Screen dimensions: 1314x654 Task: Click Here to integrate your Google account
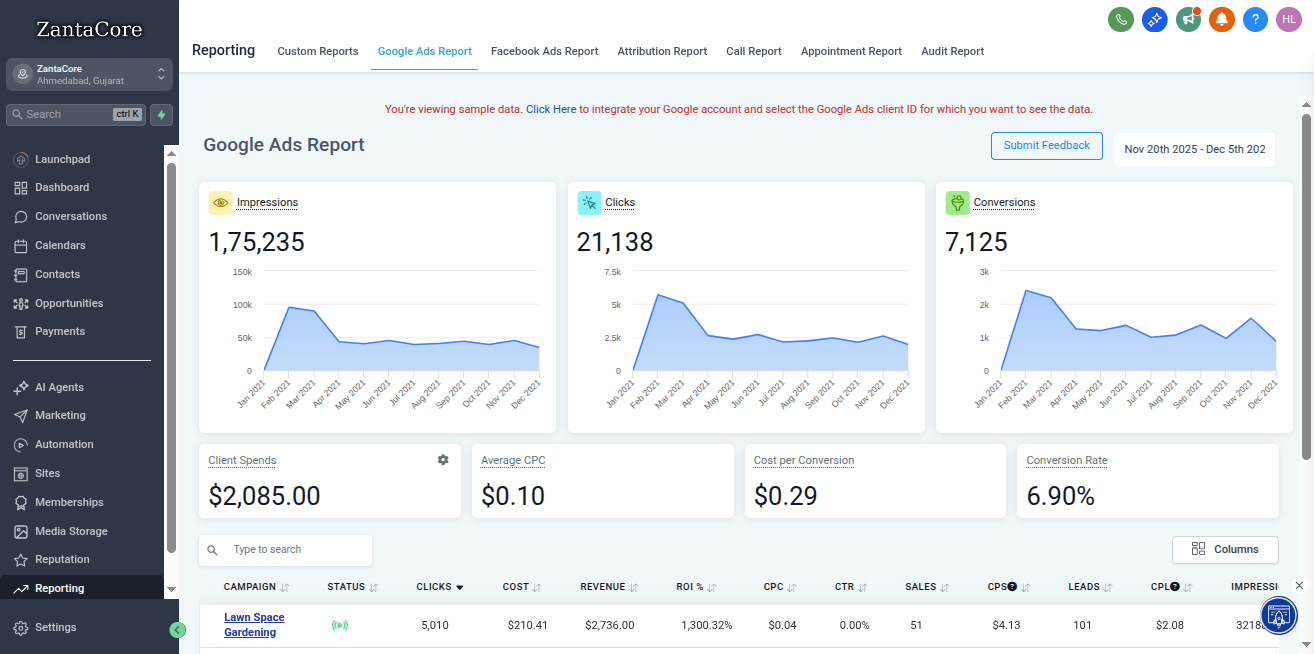pos(551,109)
